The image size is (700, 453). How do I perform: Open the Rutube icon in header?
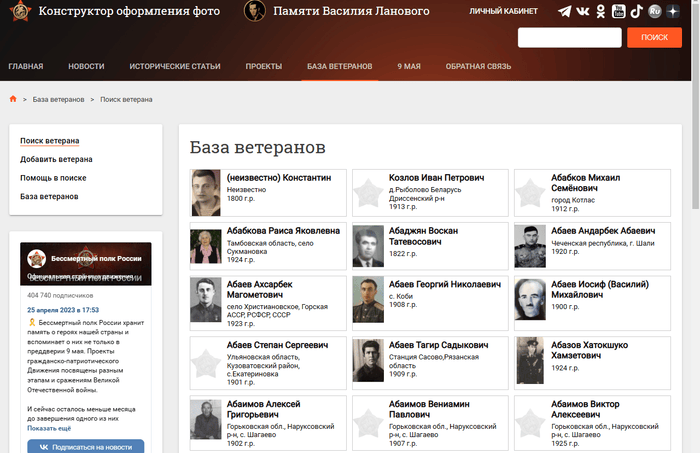[654, 11]
